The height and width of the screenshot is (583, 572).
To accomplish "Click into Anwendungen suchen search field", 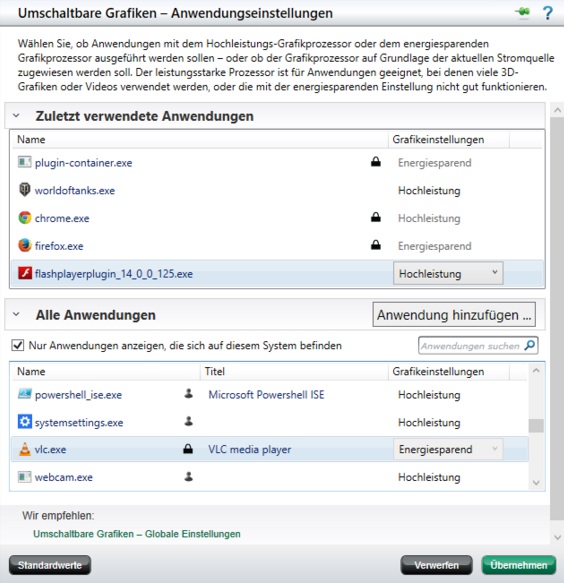I will click(471, 346).
